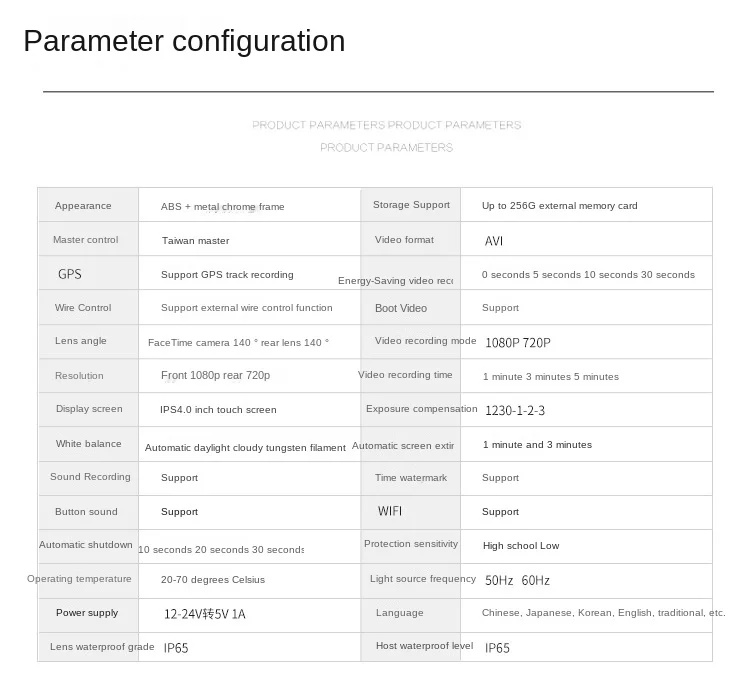
Task: Select the Front 1080p rear 720p resolution text
Action: tap(215, 376)
